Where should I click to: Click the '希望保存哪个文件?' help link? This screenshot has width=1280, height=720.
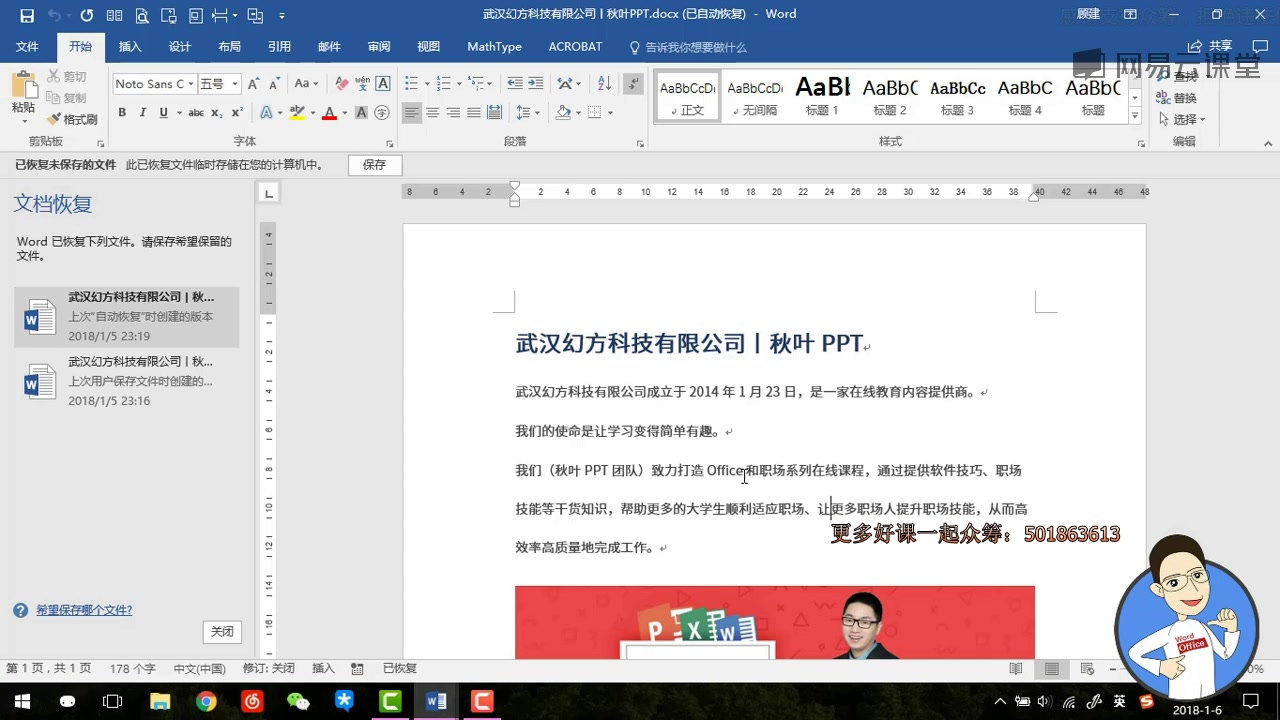click(84, 610)
